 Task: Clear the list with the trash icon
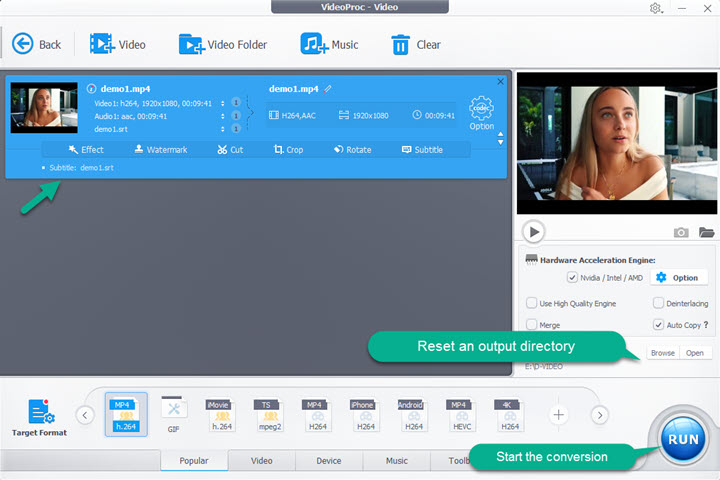pos(400,44)
